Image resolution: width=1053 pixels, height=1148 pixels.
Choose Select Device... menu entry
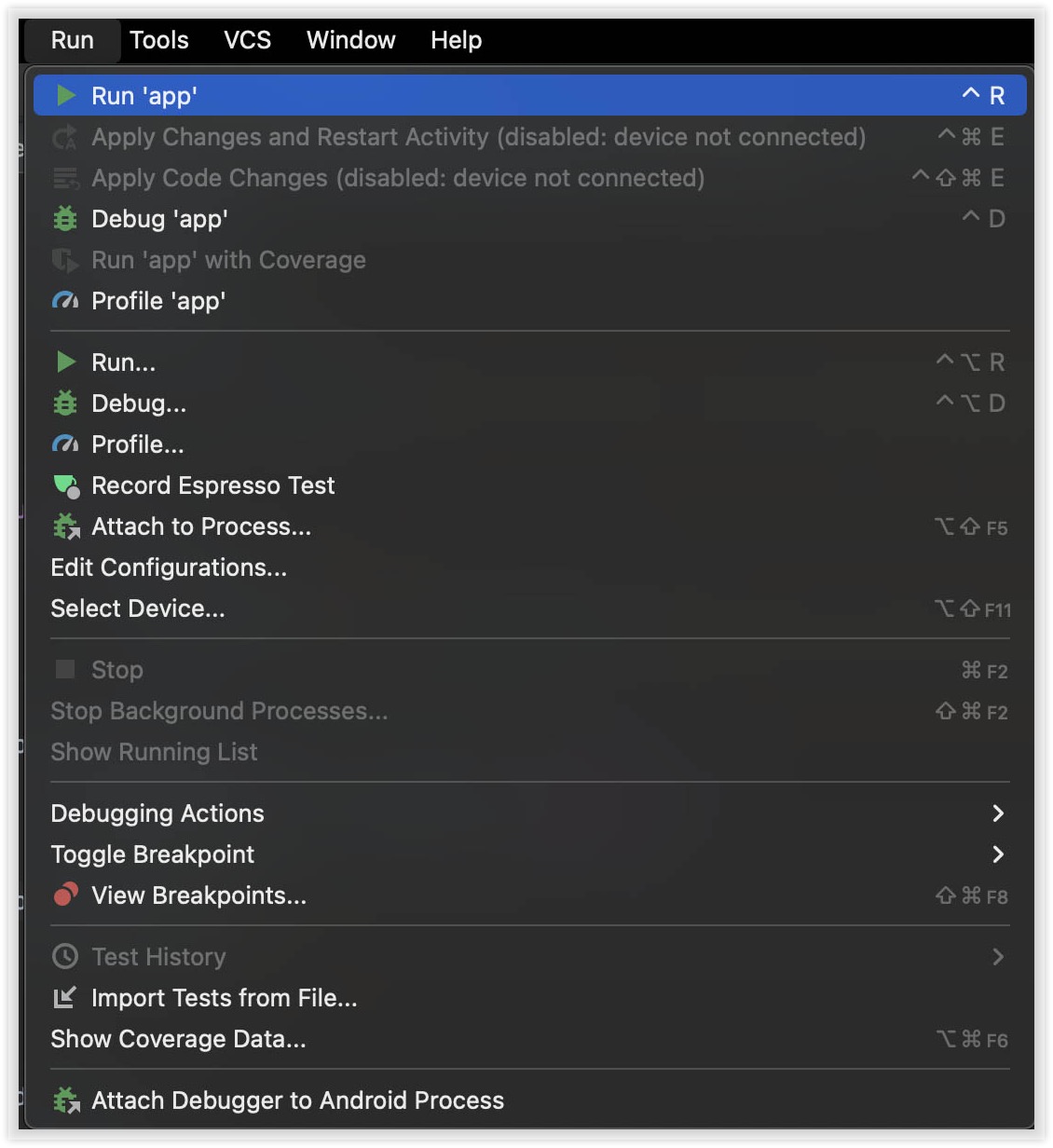[138, 608]
